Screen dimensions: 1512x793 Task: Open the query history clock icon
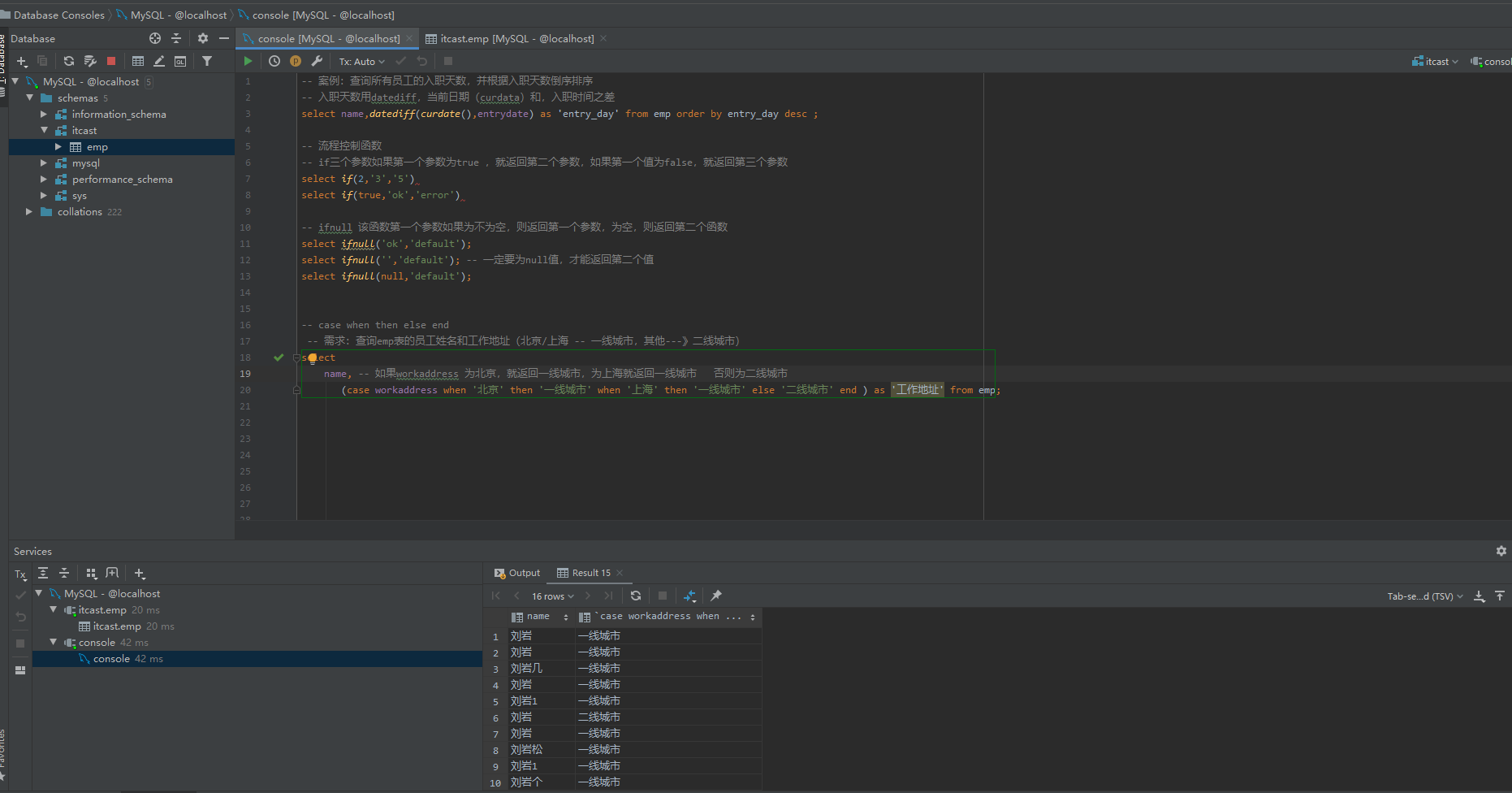tap(274, 61)
